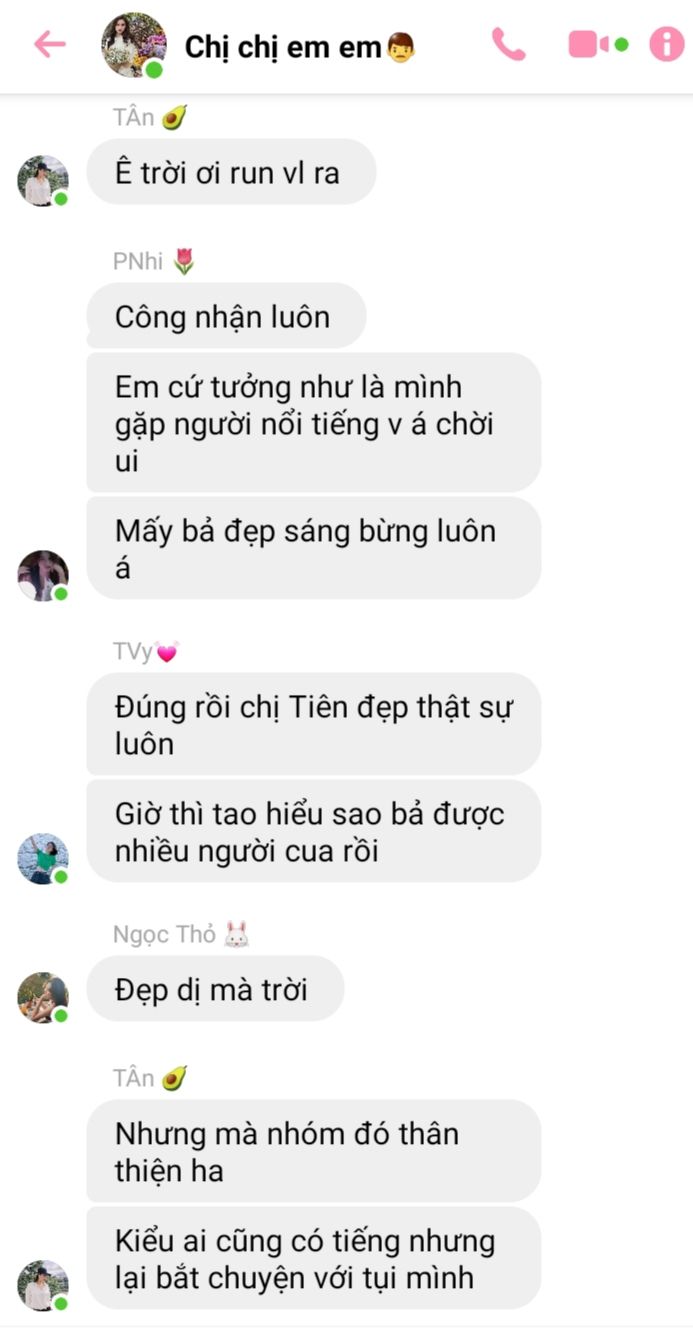Select the message 'Công nhận luôn'
Screen dimensions: 693x1329
[226, 316]
